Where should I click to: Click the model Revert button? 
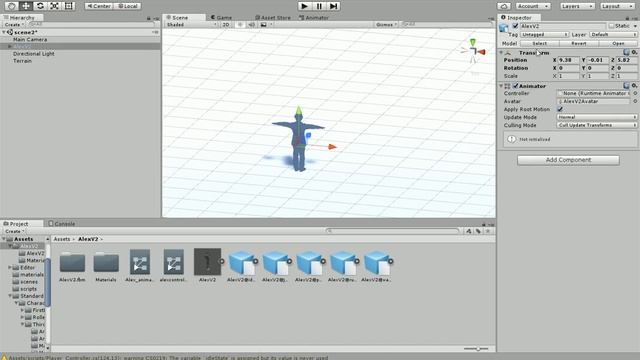click(578, 43)
